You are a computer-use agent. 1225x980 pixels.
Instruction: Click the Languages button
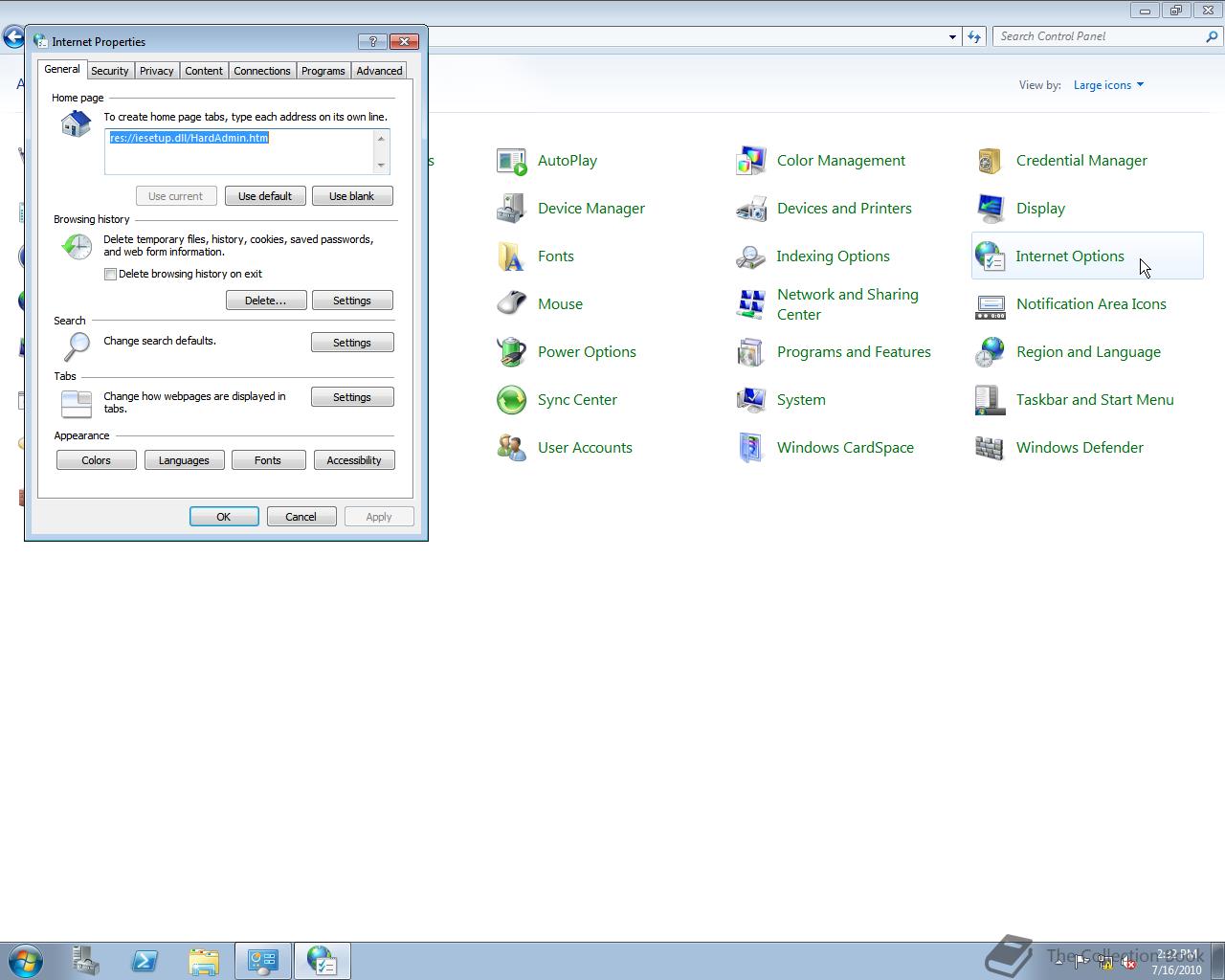tap(184, 460)
